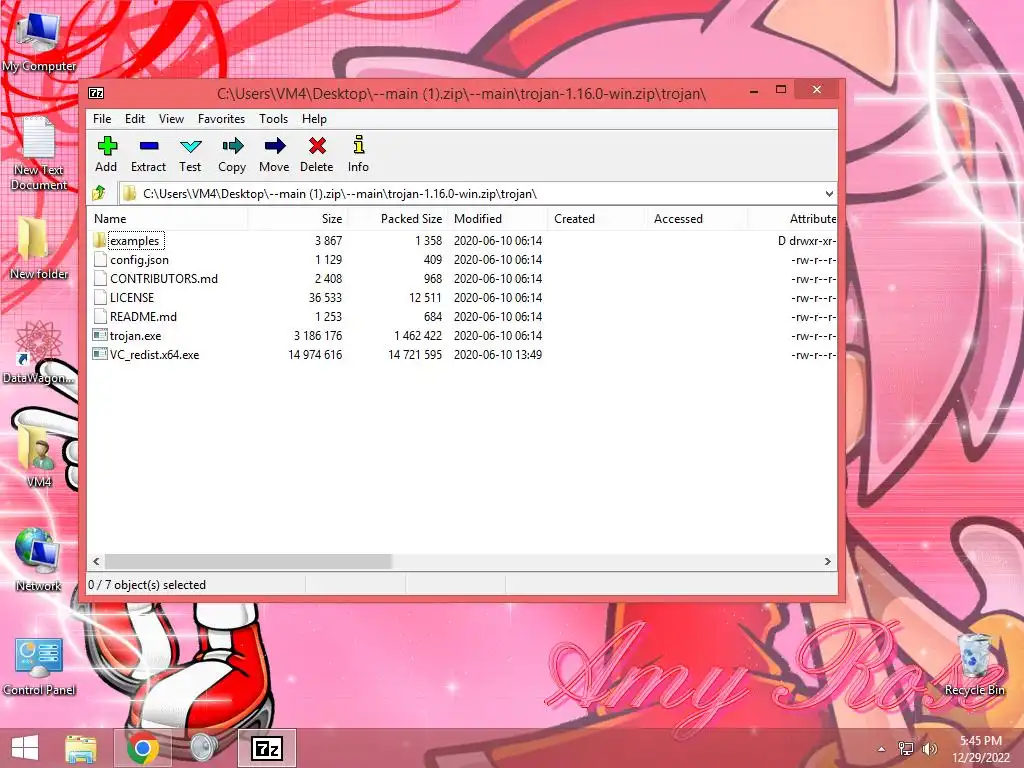Open the View menu

[171, 119]
